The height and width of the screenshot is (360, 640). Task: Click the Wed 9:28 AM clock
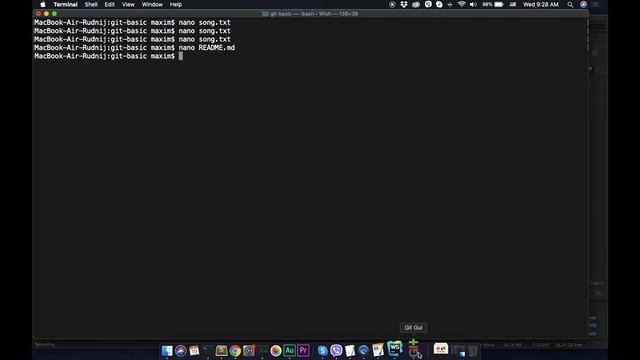541,4
